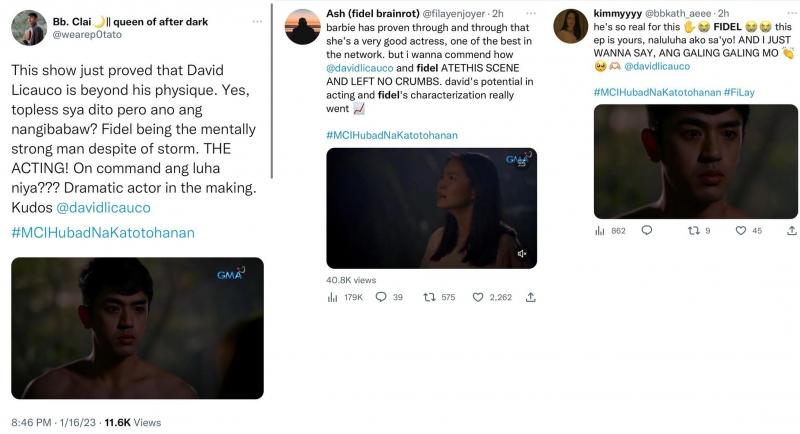Unmute the video in Ash's tweet
800x434 pixels.
(522, 254)
